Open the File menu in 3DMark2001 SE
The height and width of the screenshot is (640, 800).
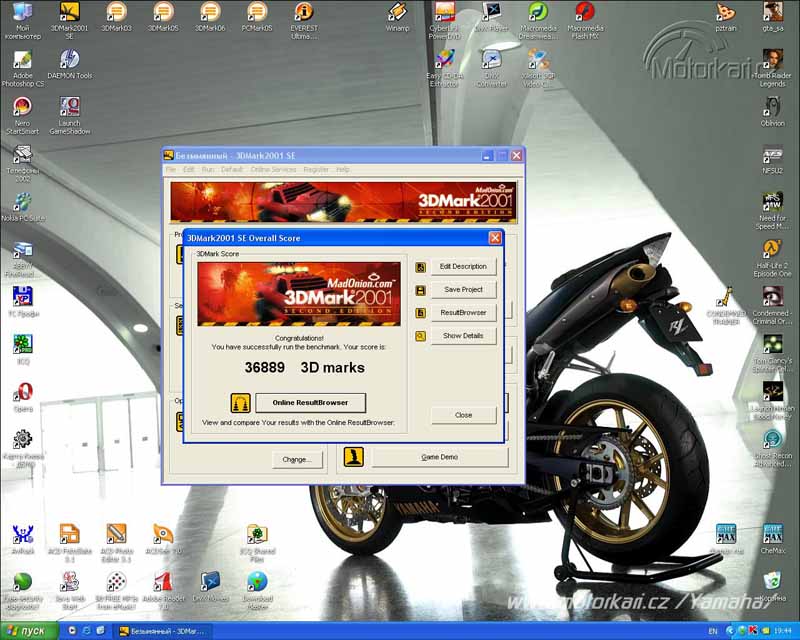[171, 169]
